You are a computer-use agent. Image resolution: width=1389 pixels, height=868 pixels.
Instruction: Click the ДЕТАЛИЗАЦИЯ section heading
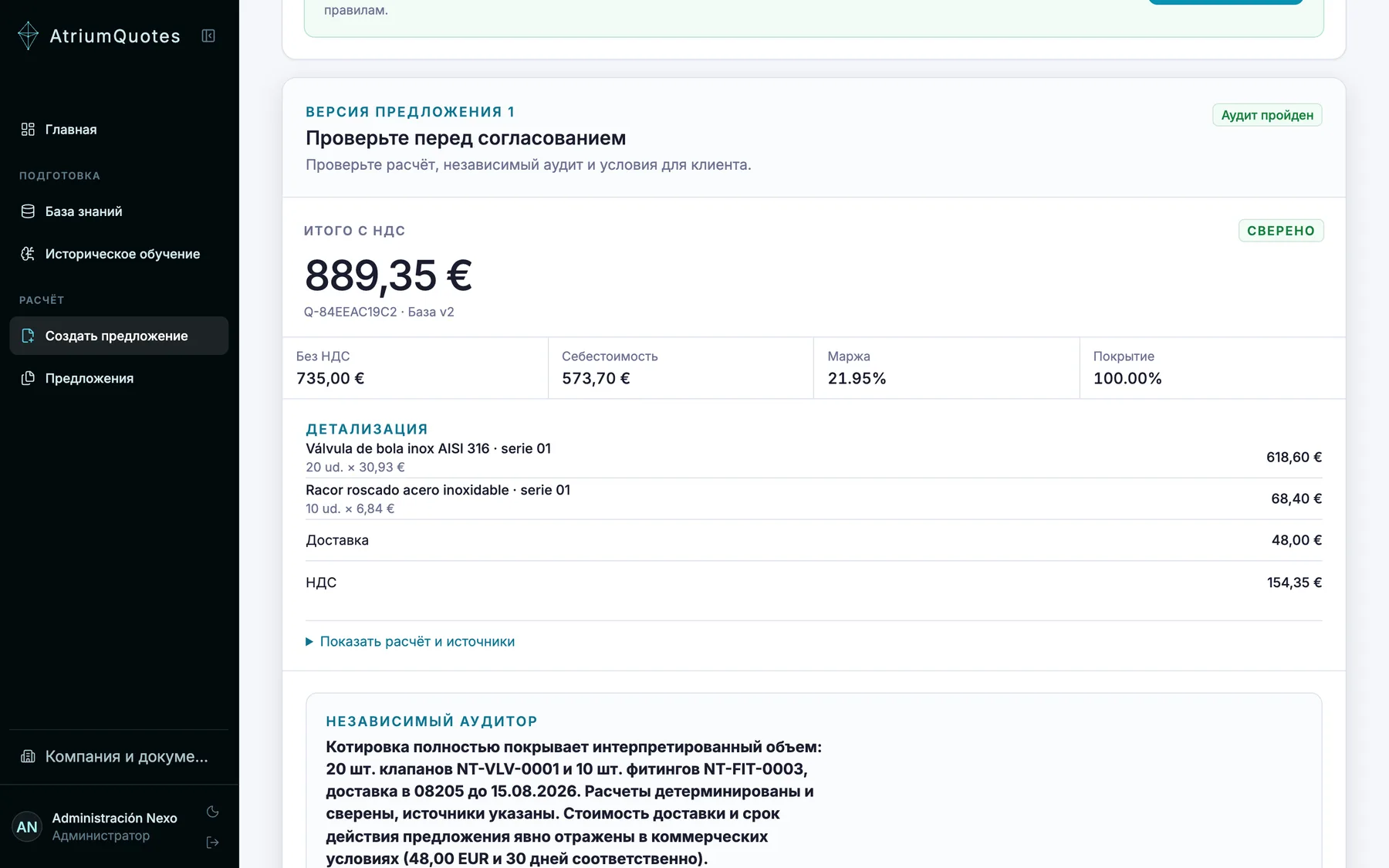367,429
